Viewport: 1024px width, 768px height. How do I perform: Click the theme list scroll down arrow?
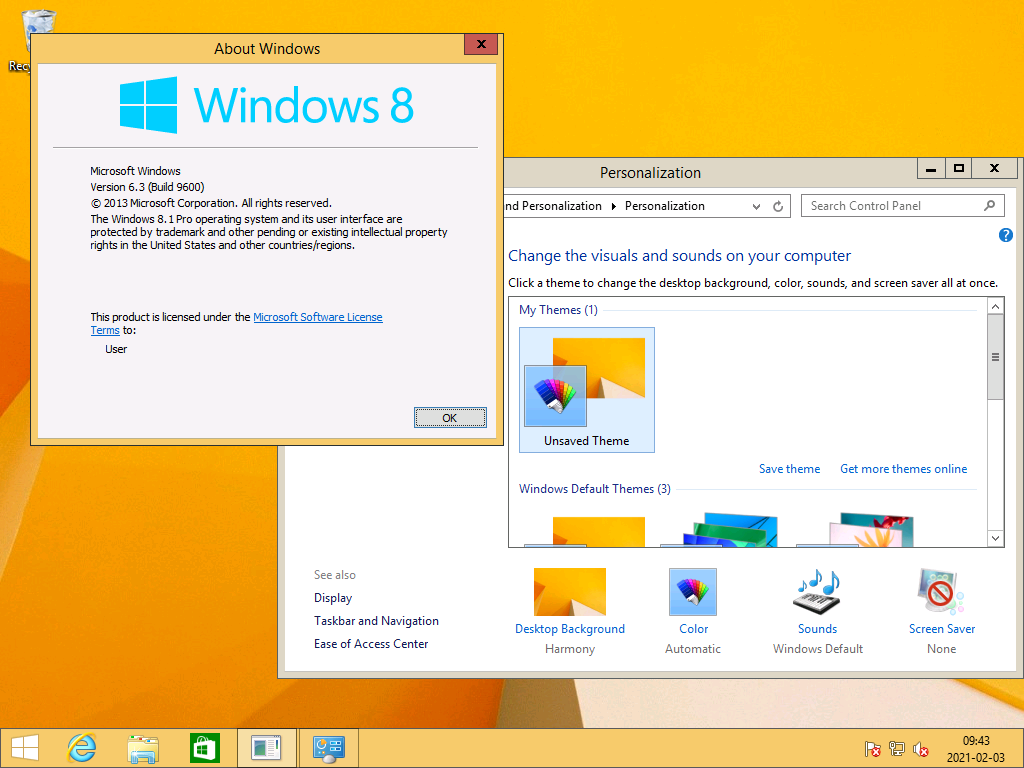[995, 538]
